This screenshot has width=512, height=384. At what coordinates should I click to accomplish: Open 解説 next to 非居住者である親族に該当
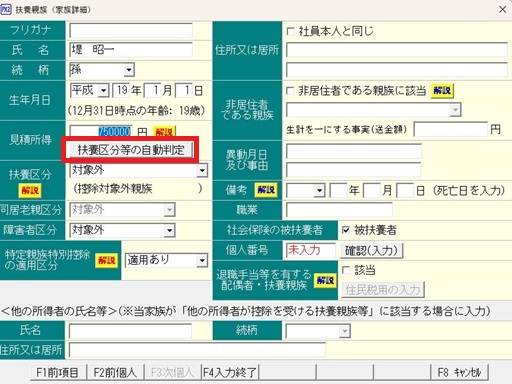(x=442, y=90)
